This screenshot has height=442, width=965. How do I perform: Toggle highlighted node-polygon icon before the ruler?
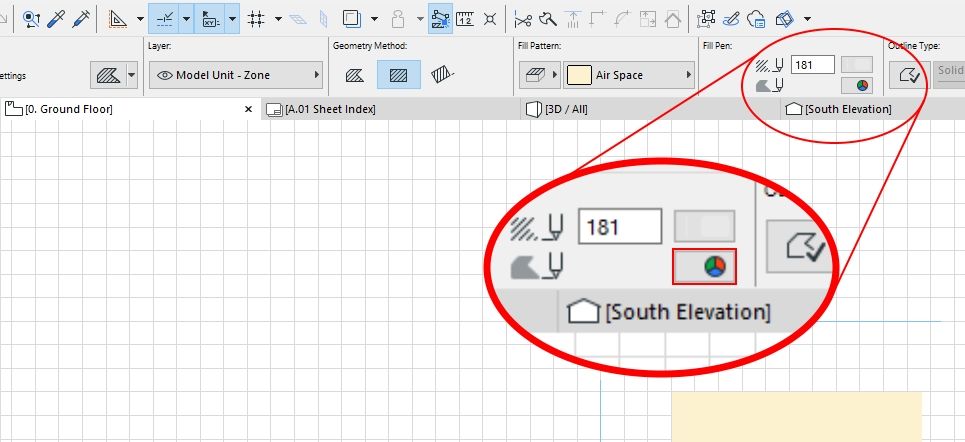point(441,19)
